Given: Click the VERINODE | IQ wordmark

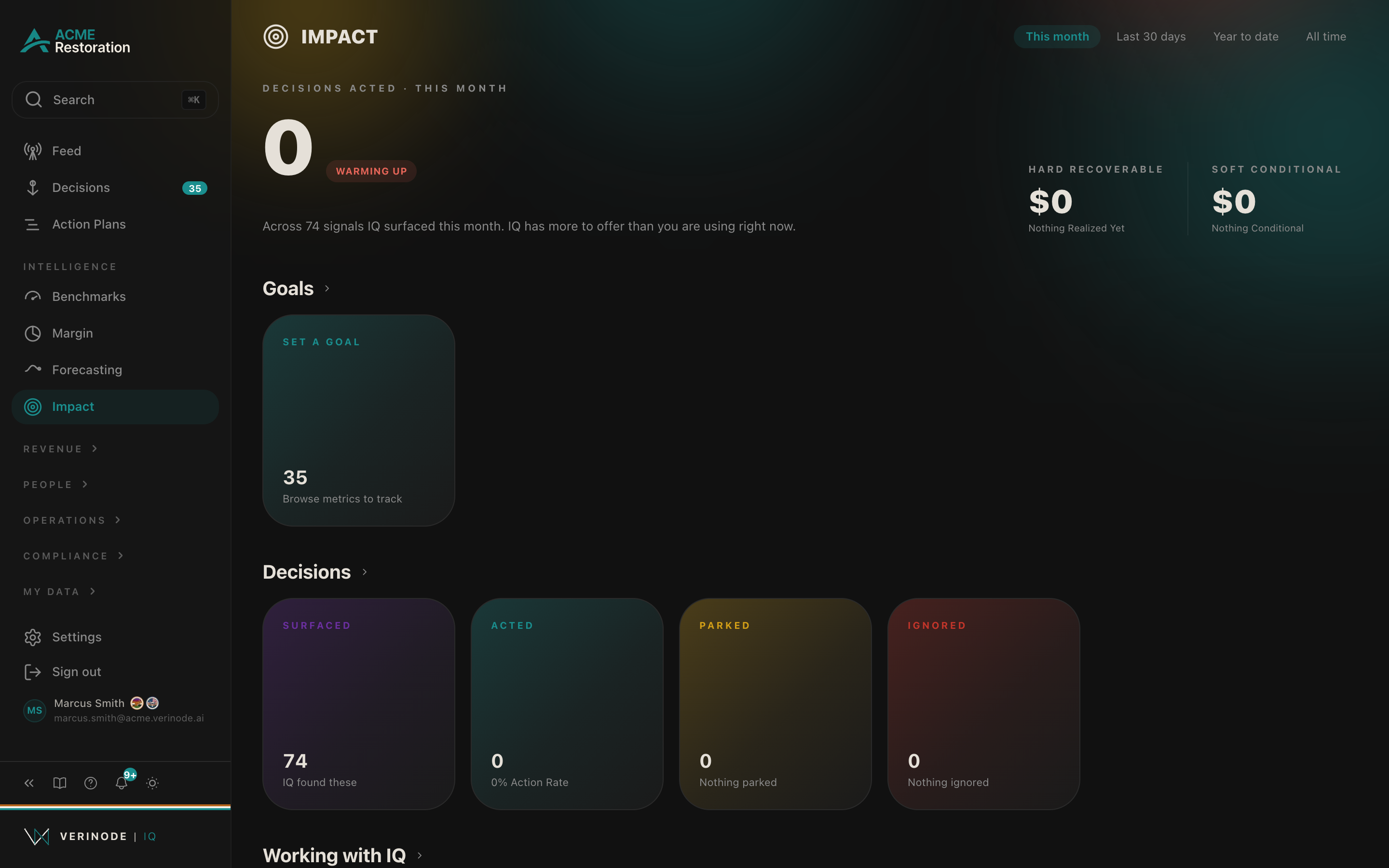Looking at the screenshot, I should pos(108,837).
